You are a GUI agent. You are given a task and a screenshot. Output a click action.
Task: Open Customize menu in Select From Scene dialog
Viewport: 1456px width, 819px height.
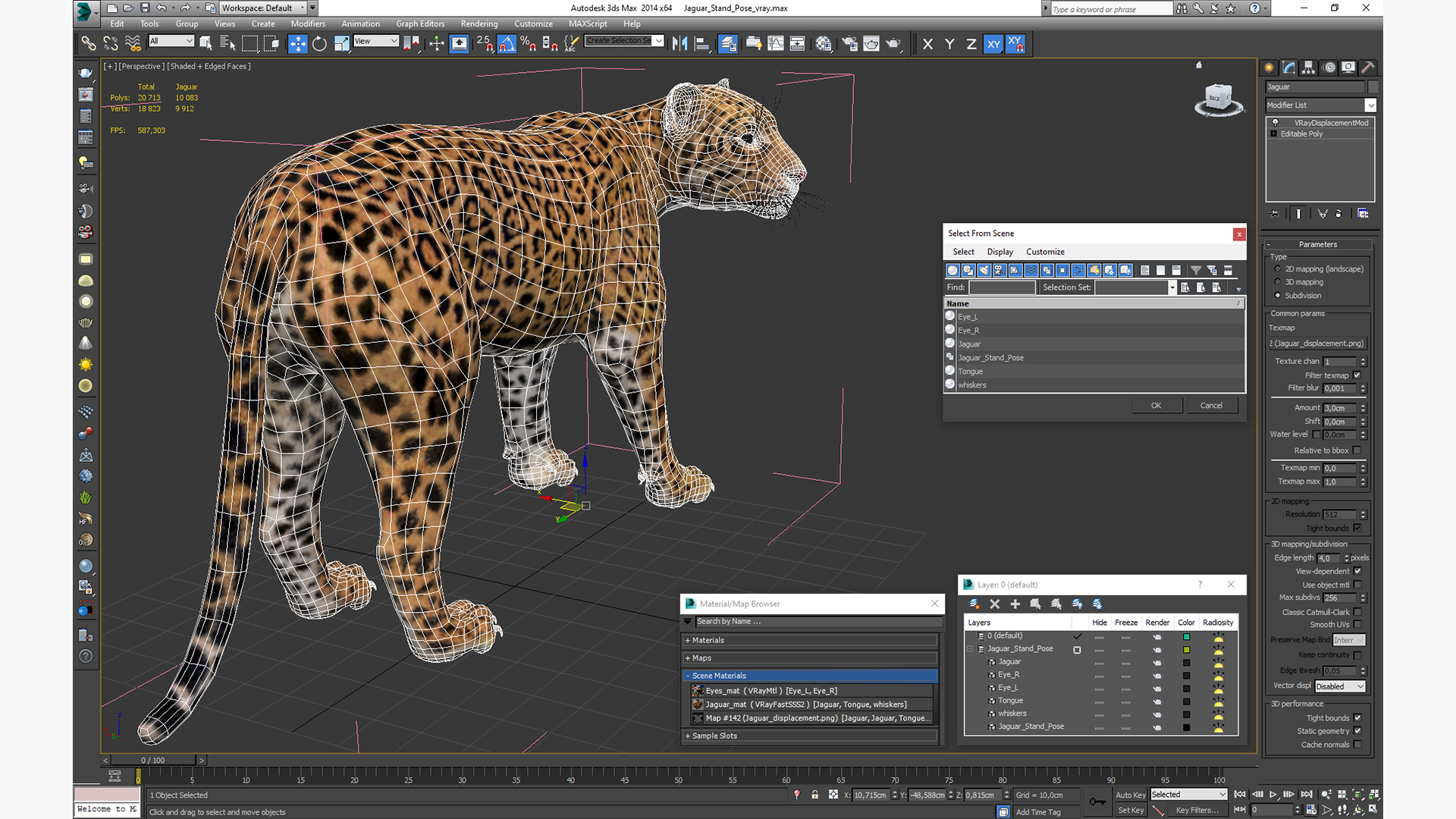[1045, 252]
